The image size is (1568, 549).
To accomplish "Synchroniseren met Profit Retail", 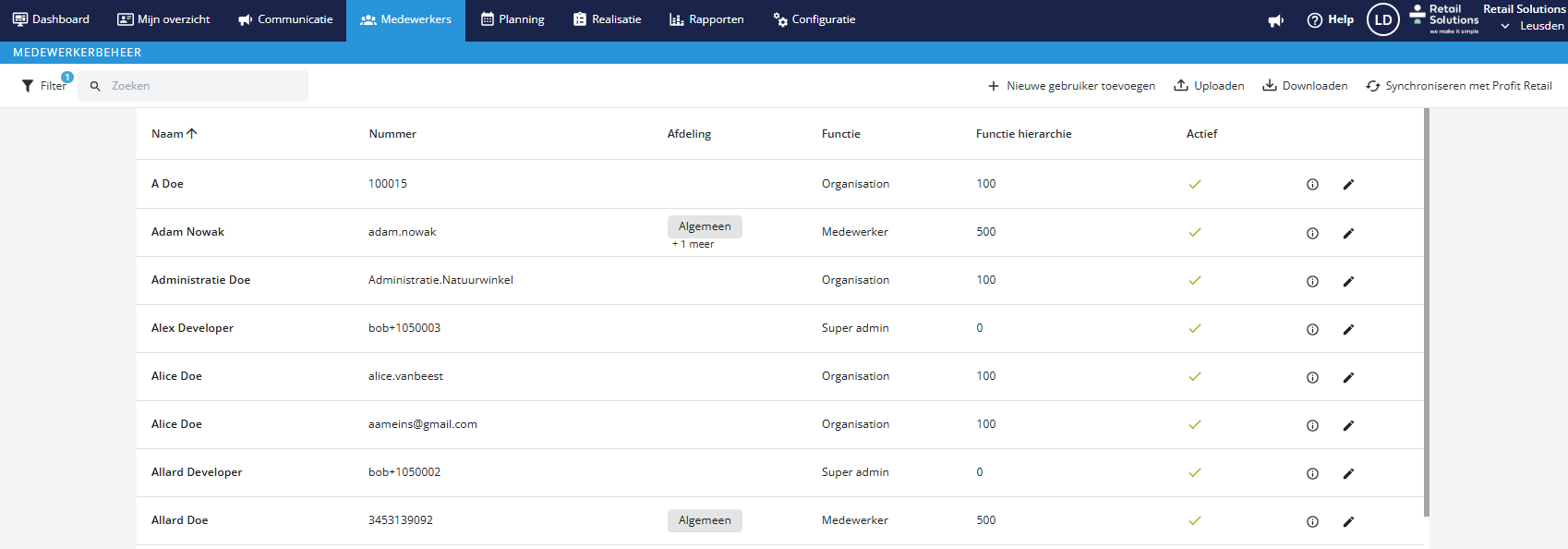I will 1459,86.
